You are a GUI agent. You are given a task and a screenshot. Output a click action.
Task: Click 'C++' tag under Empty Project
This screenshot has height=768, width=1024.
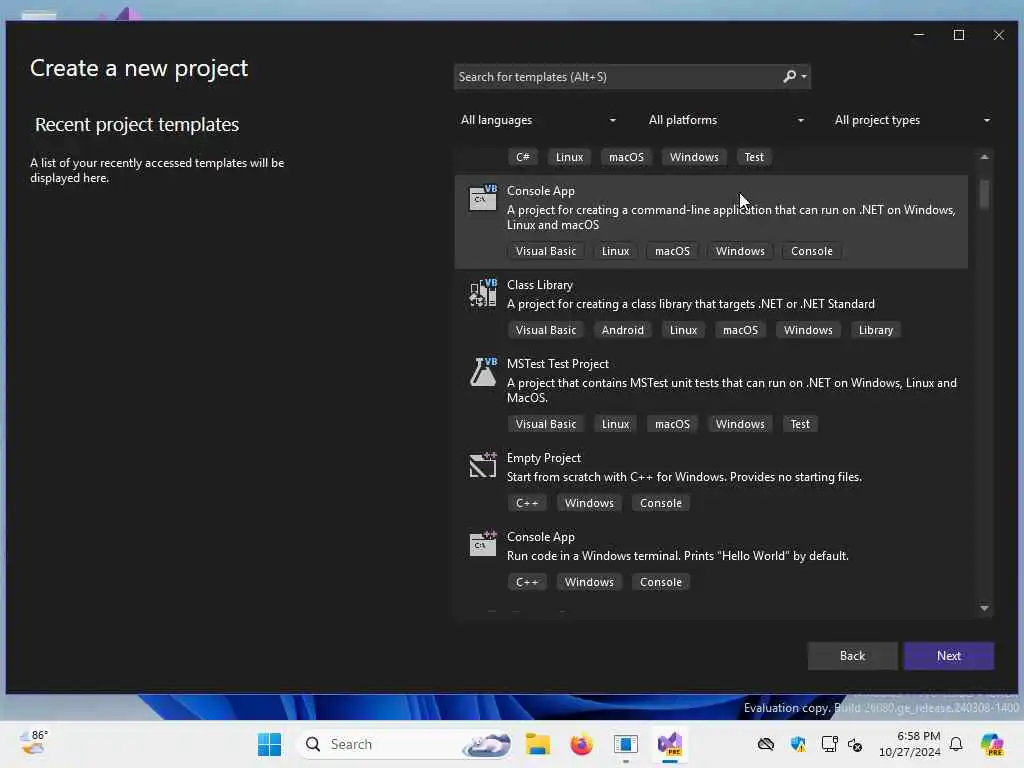[x=527, y=504]
